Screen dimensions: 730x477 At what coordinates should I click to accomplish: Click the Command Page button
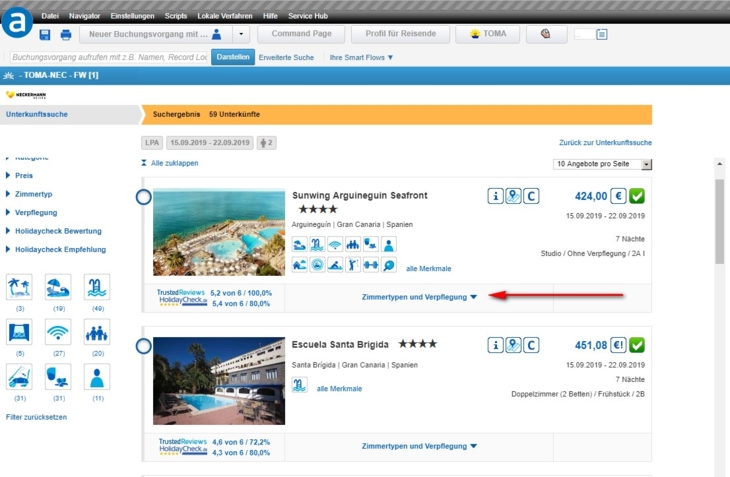click(301, 34)
